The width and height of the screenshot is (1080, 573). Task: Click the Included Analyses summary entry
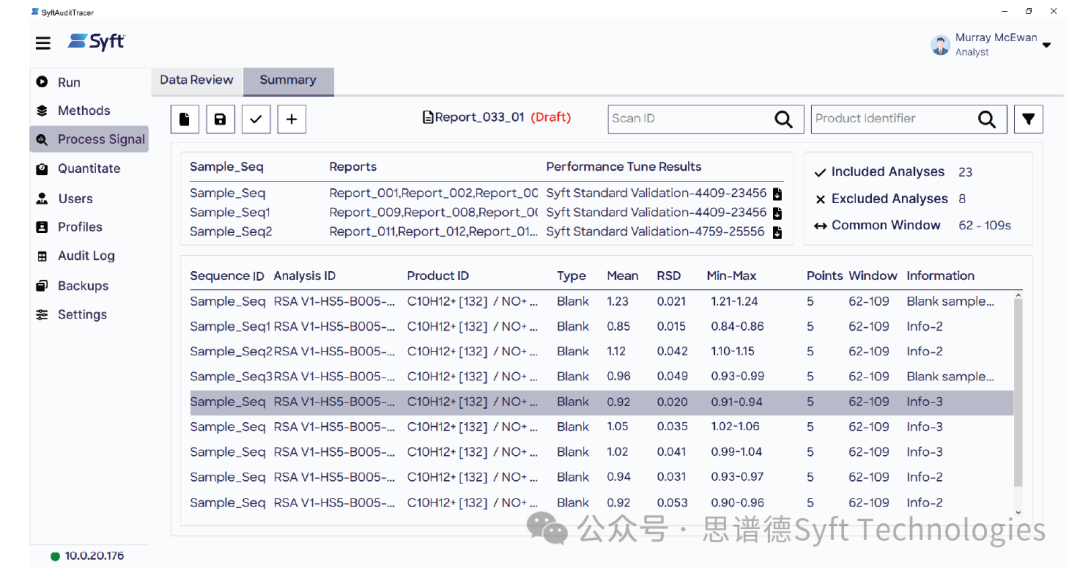pos(893,172)
